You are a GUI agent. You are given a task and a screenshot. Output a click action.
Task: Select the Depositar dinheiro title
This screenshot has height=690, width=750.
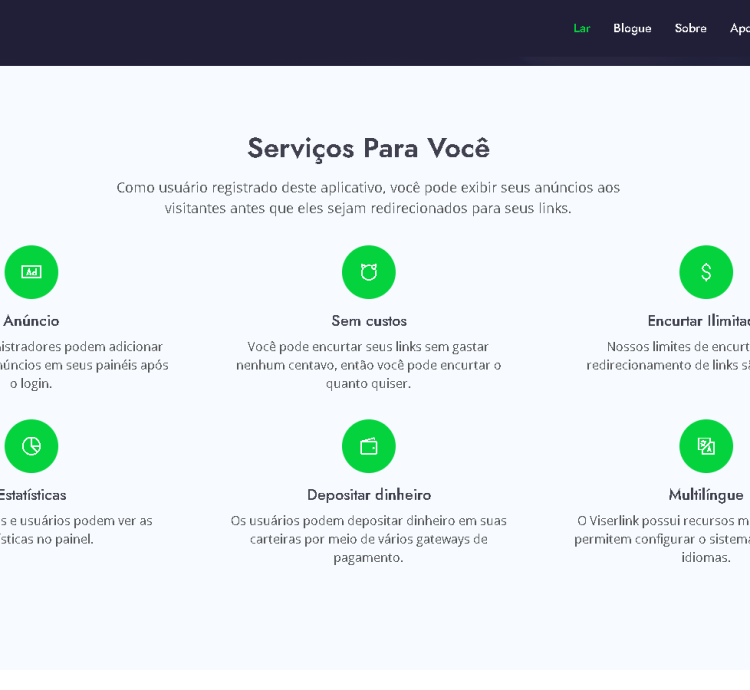(x=369, y=495)
